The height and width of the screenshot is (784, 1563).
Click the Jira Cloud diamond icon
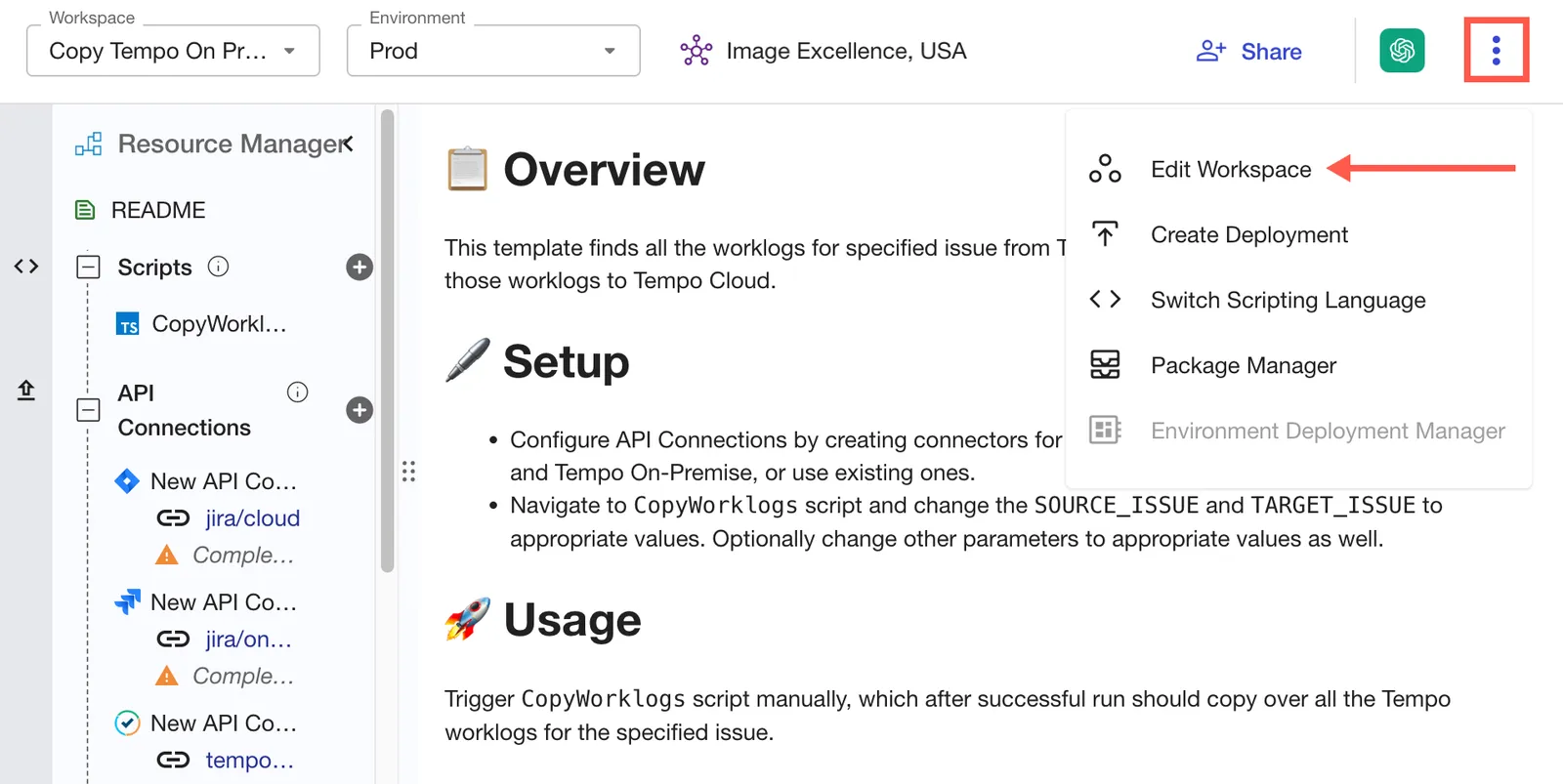point(127,480)
